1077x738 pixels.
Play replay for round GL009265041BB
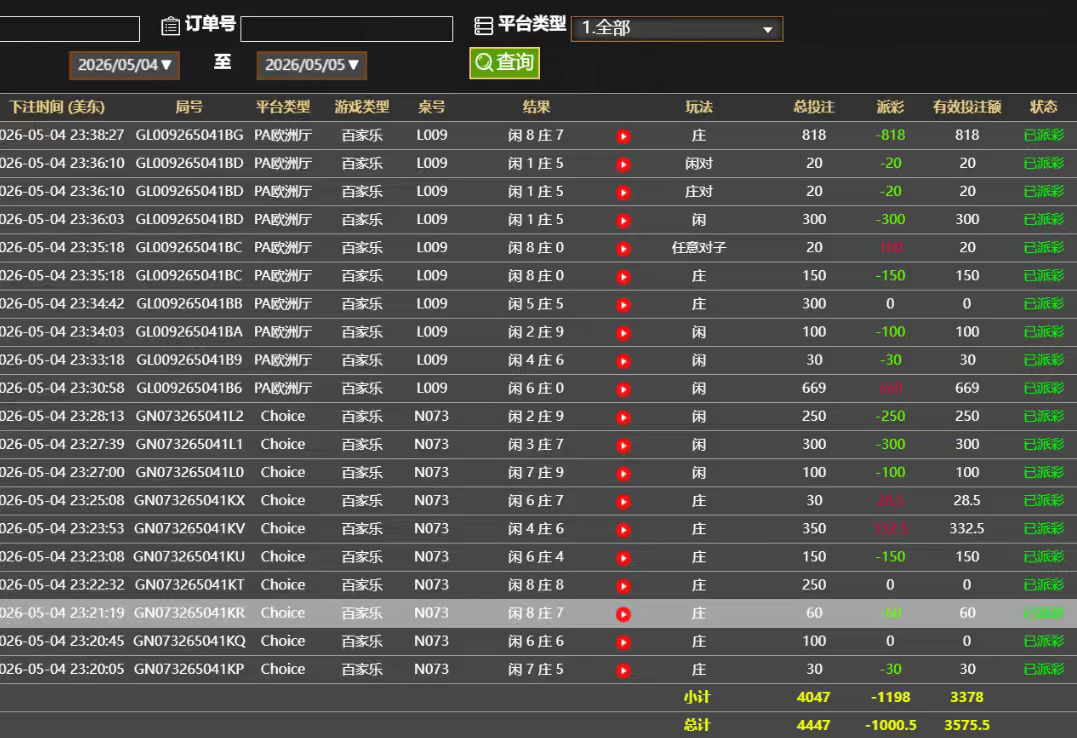[x=623, y=305]
